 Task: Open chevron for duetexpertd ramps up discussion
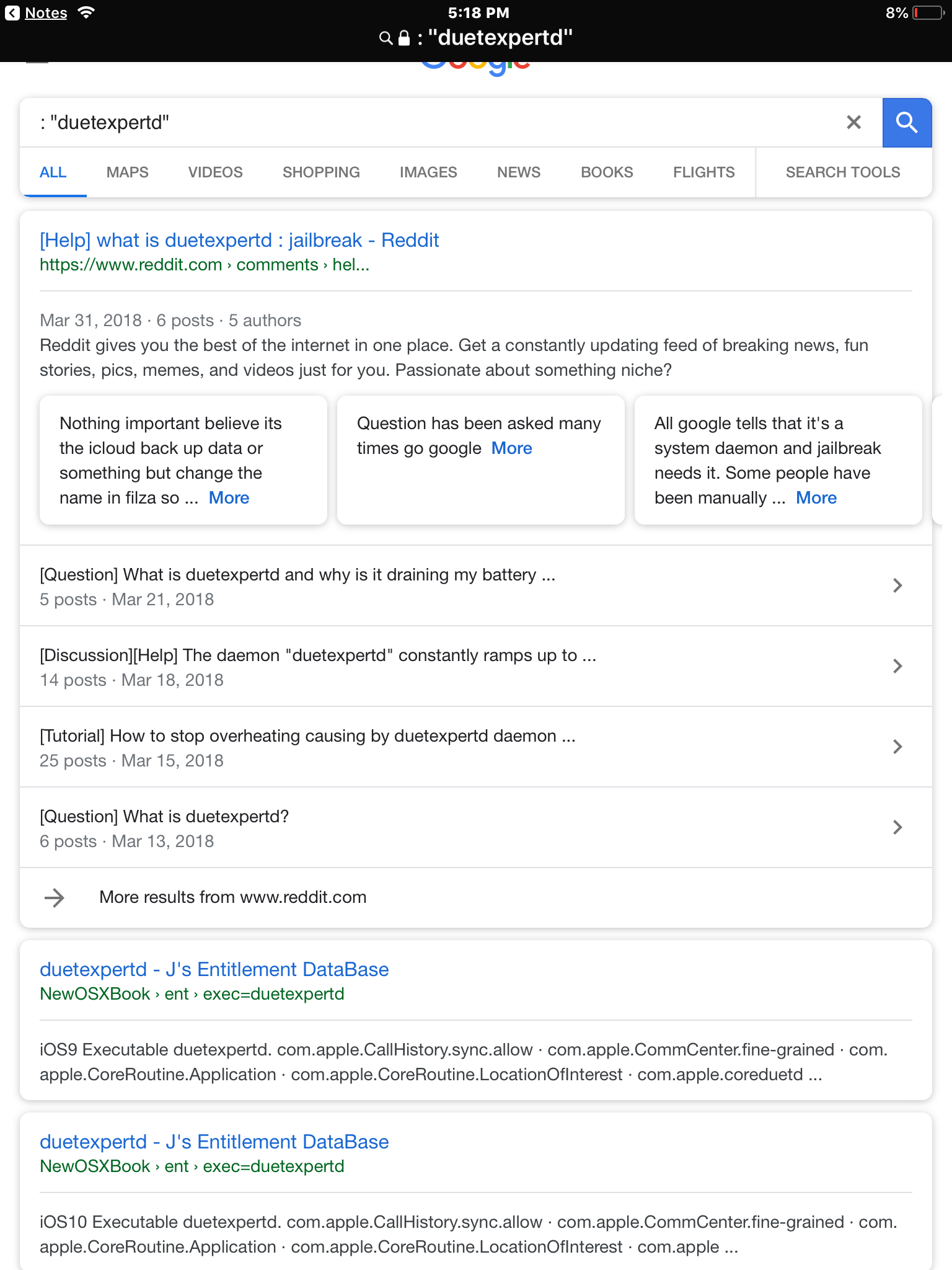tap(897, 666)
